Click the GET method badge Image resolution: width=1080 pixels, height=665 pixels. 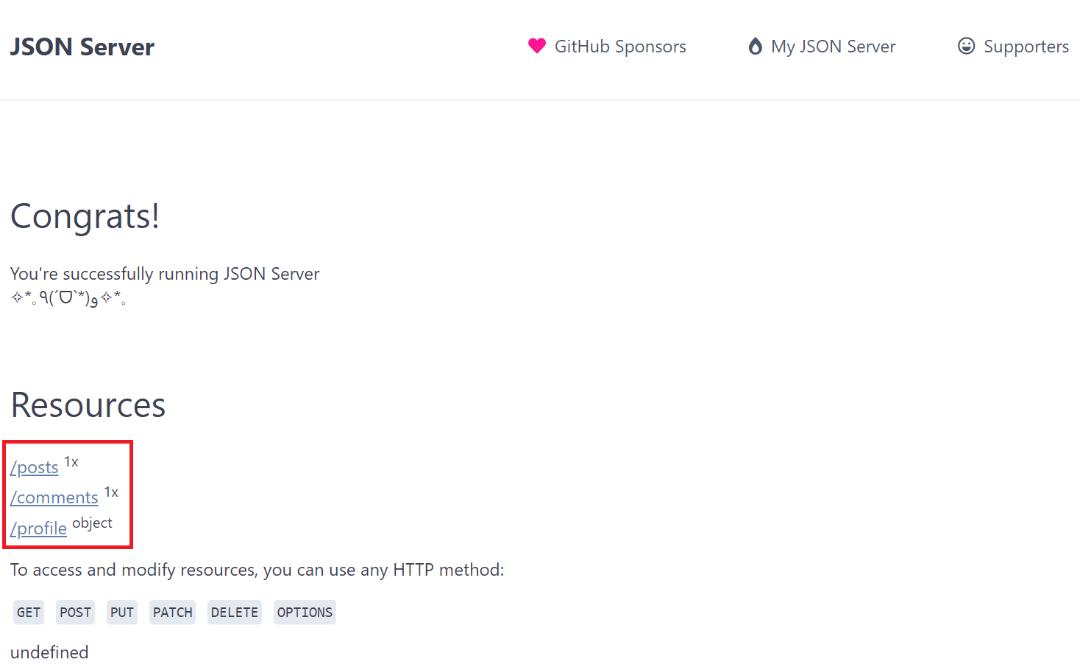click(x=29, y=612)
